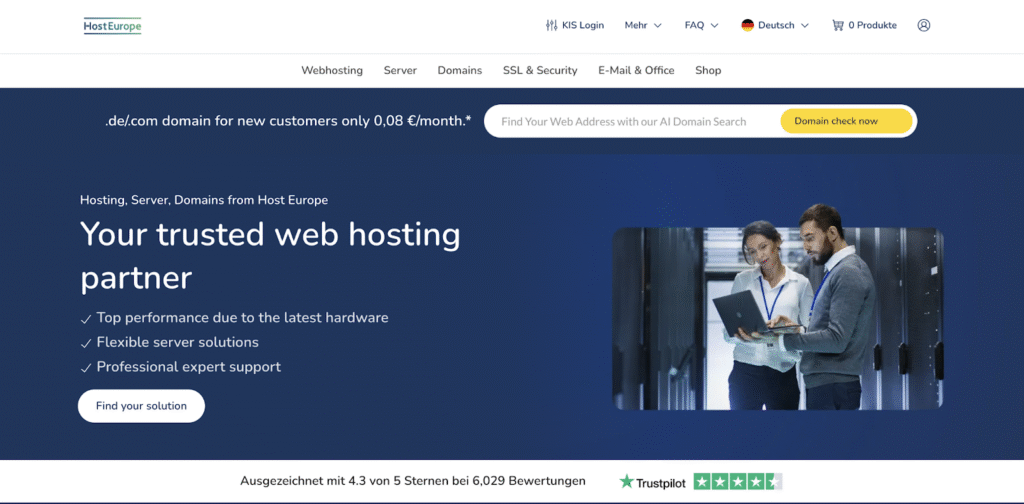Click the 'Ausgezeichnet mit 4.3 von 5 Sternen' text
This screenshot has width=1024, height=504.
click(x=413, y=481)
